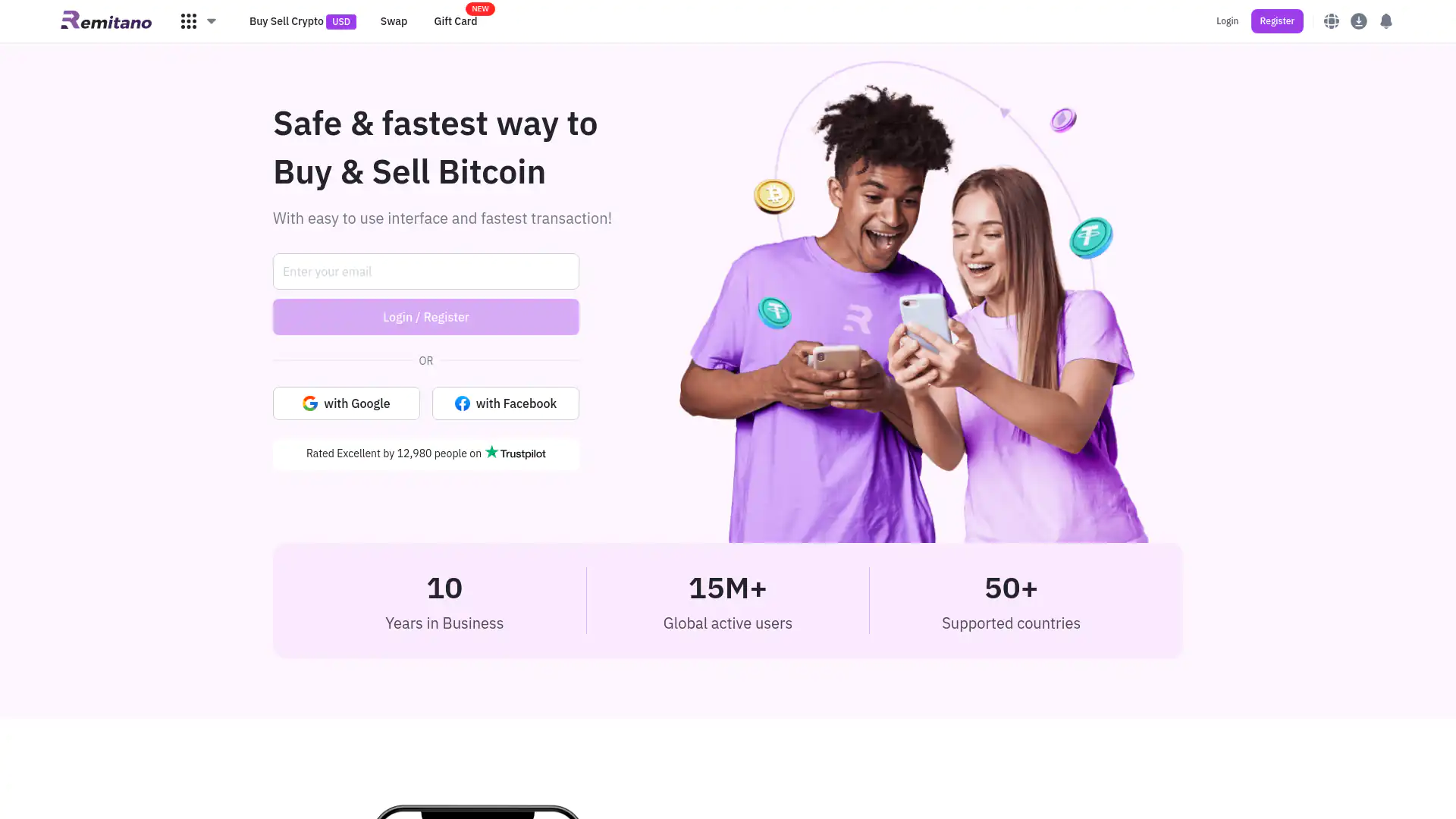
Task: Click the Login link in header
Action: point(1227,21)
